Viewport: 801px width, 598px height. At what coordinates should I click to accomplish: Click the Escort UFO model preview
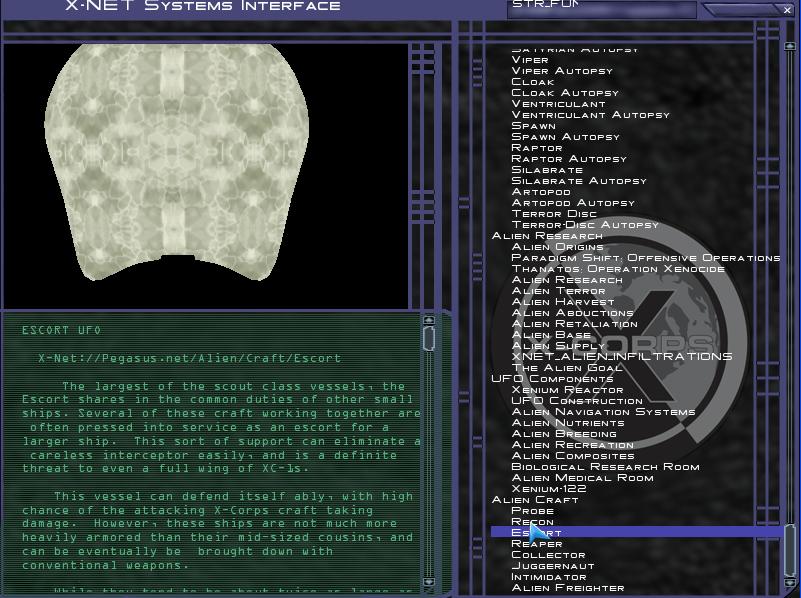coord(177,162)
